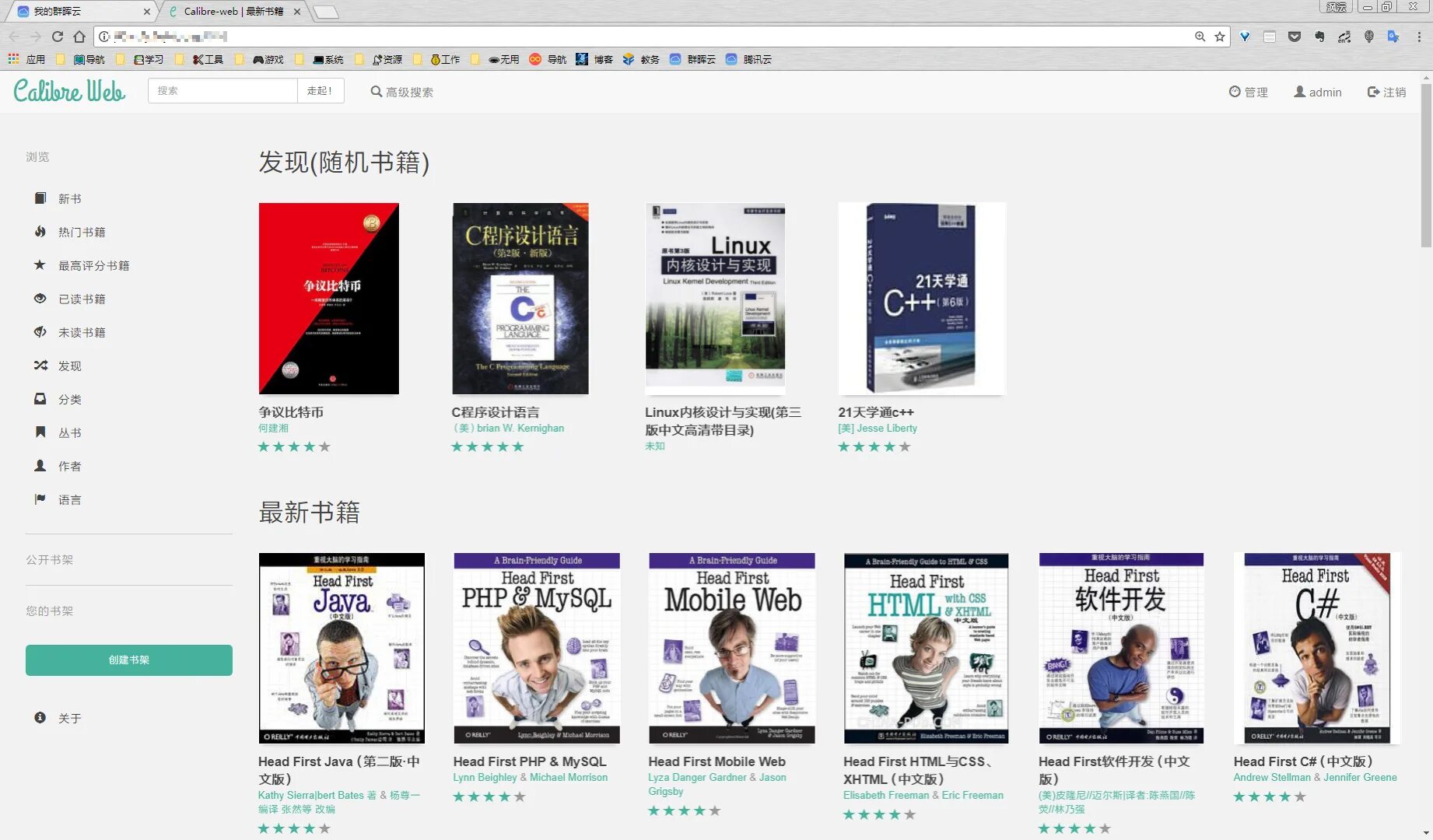The image size is (1433, 840).
Task: Reload the page with the refresh icon
Action: (58, 37)
